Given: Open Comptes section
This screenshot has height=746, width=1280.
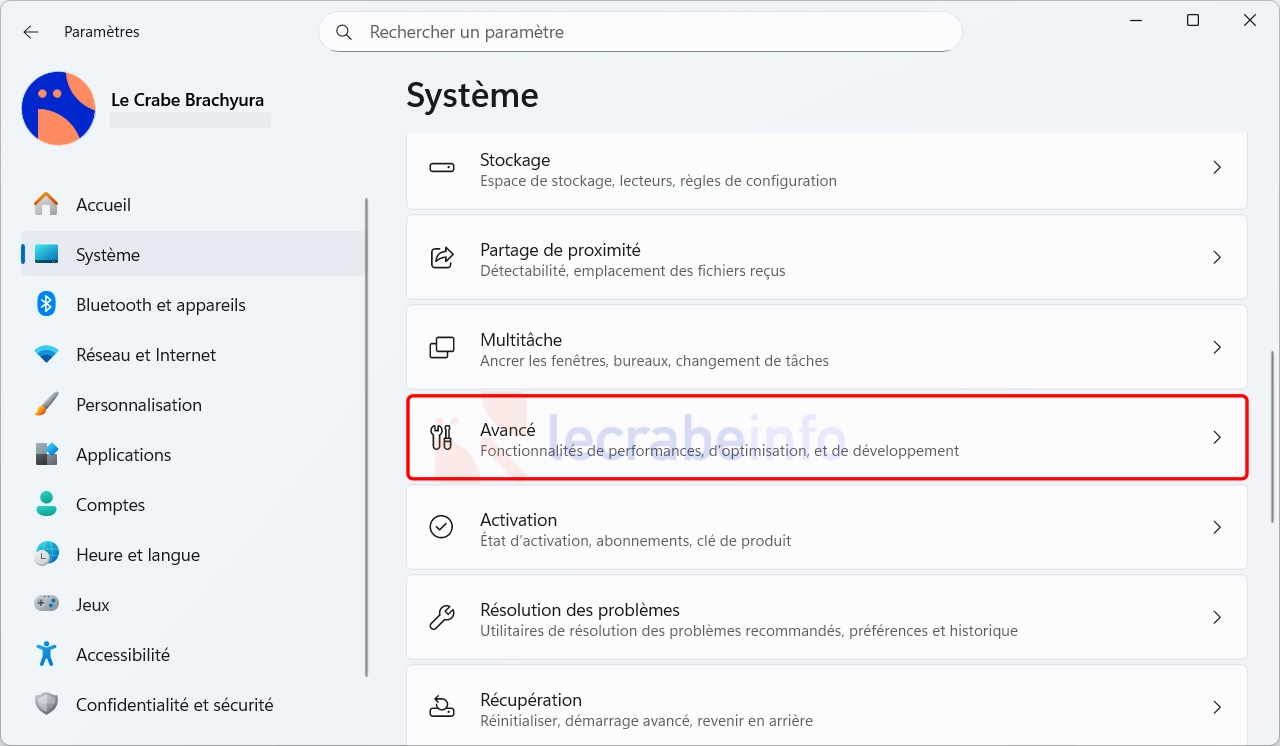Looking at the screenshot, I should point(193,505).
